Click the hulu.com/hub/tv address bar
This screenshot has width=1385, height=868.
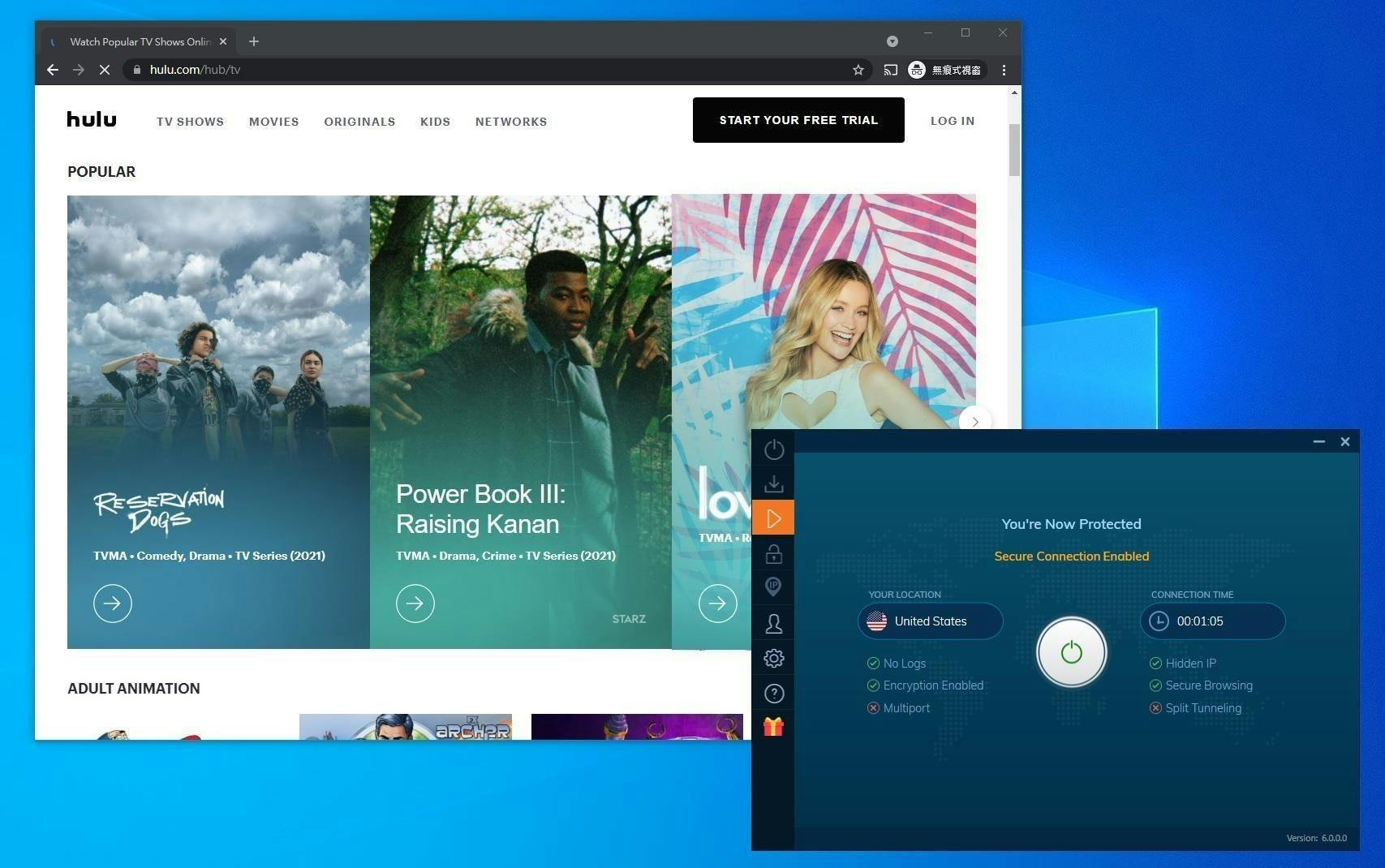point(497,70)
